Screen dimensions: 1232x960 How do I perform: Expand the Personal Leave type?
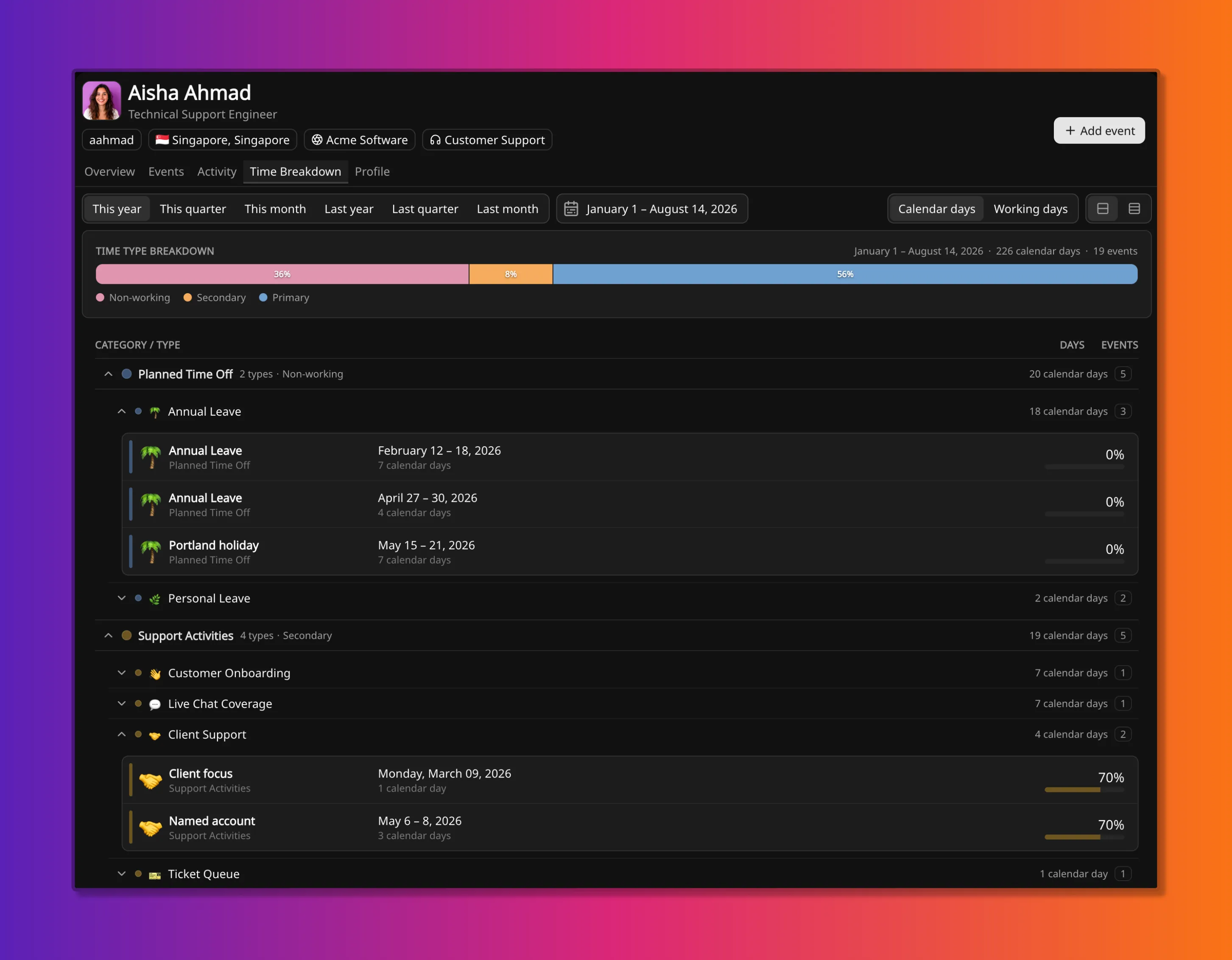coord(121,598)
